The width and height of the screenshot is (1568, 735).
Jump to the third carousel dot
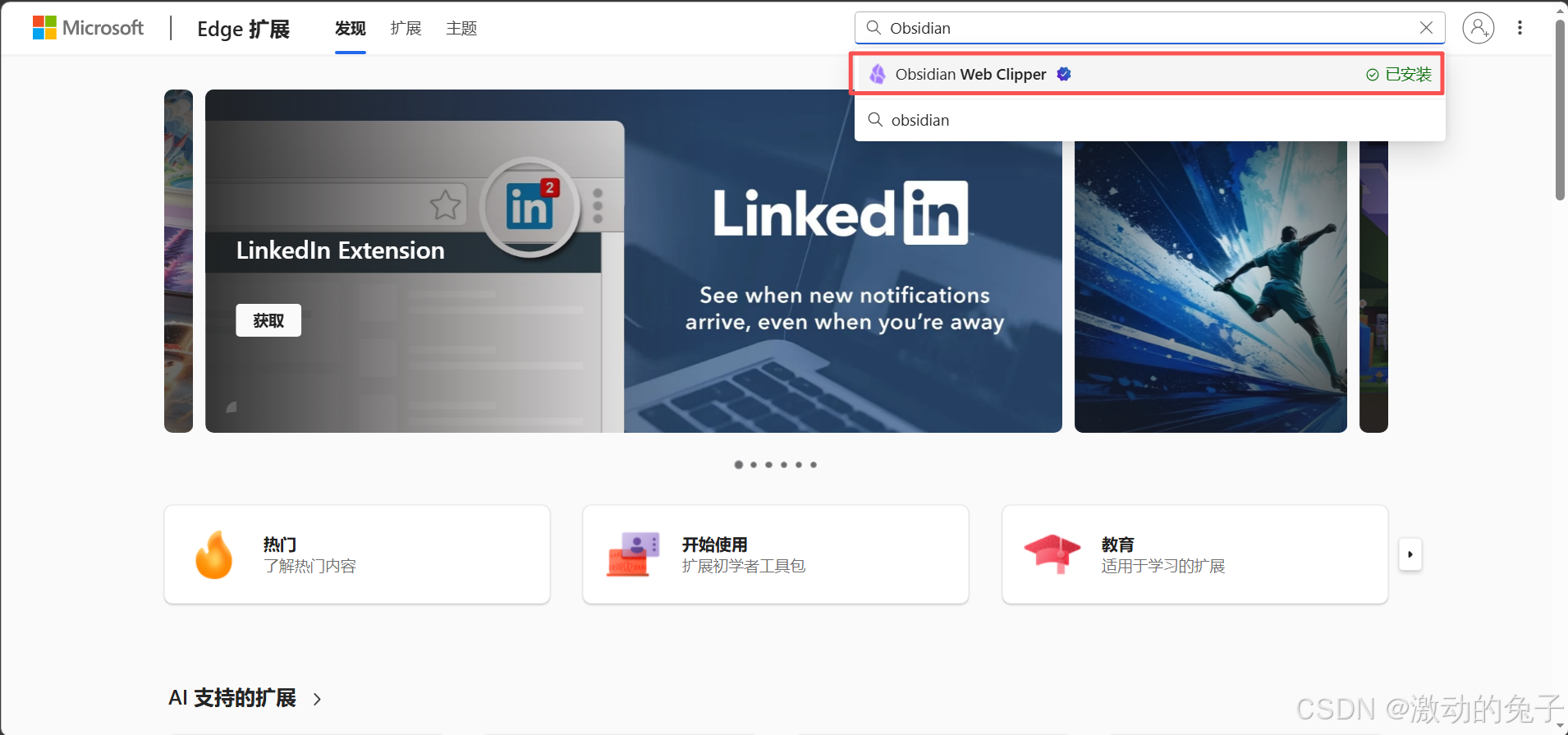[768, 465]
